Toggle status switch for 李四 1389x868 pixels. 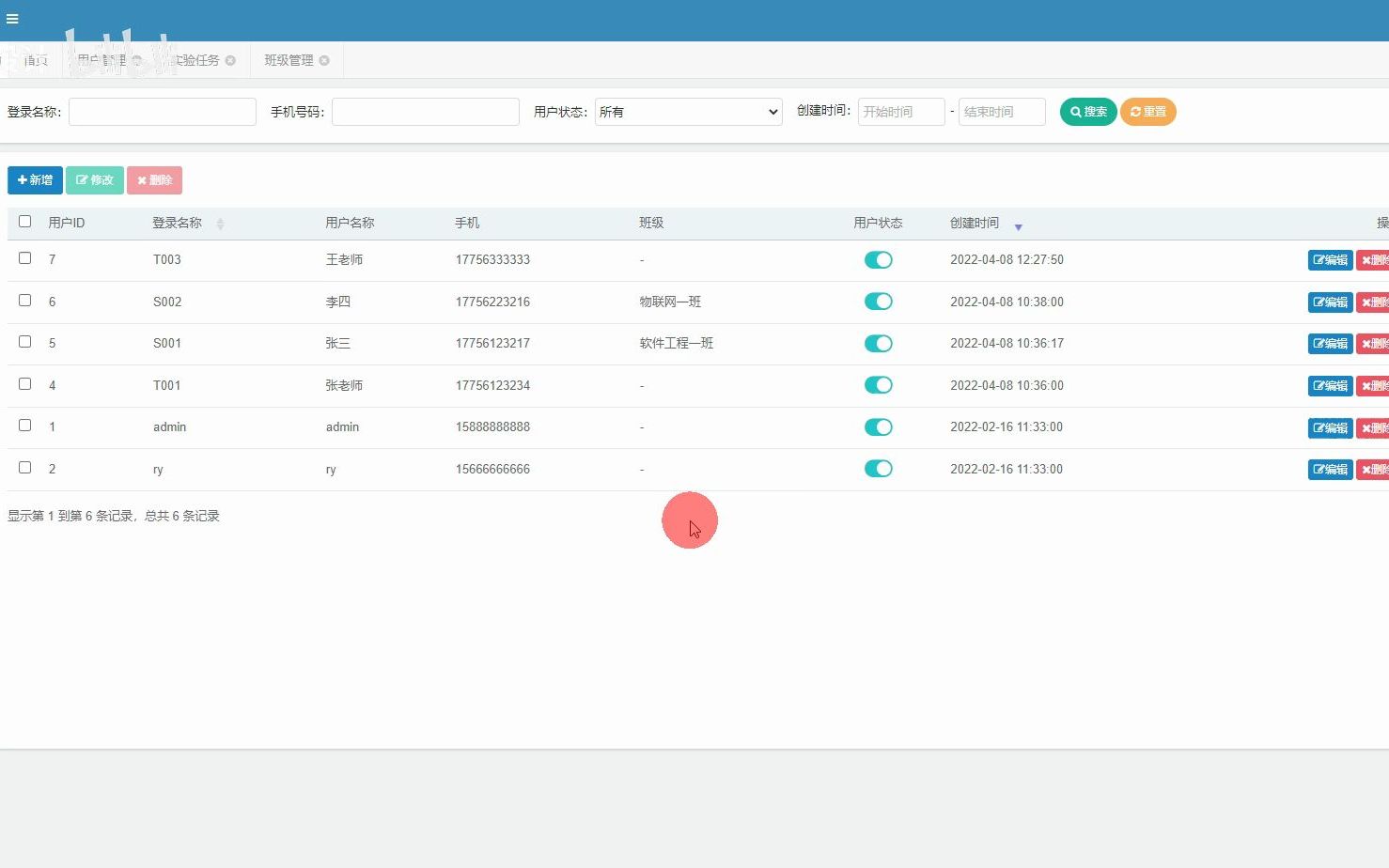click(x=879, y=302)
